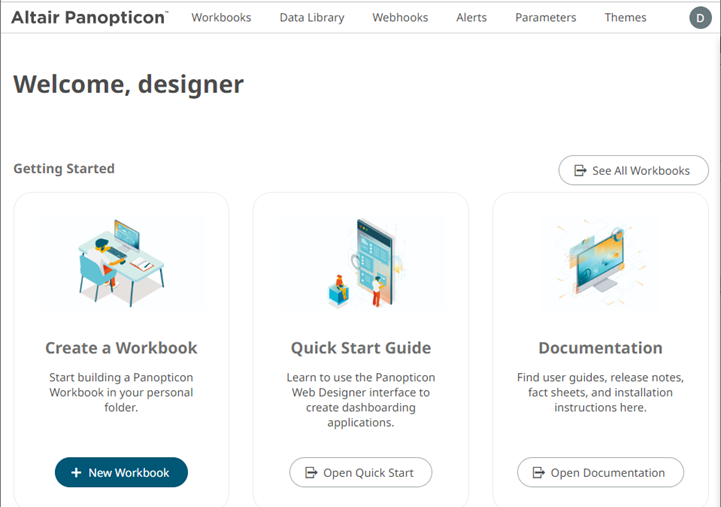Click the Open Documentation button
Viewport: 721px width, 507px height.
pyautogui.click(x=600, y=472)
